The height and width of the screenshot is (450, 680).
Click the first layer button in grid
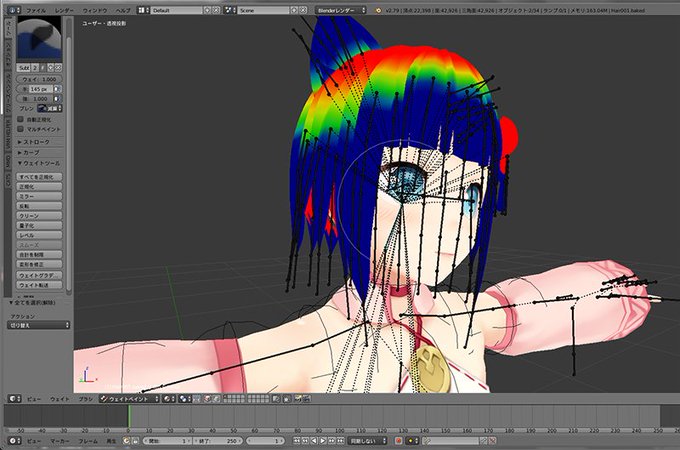(226, 397)
